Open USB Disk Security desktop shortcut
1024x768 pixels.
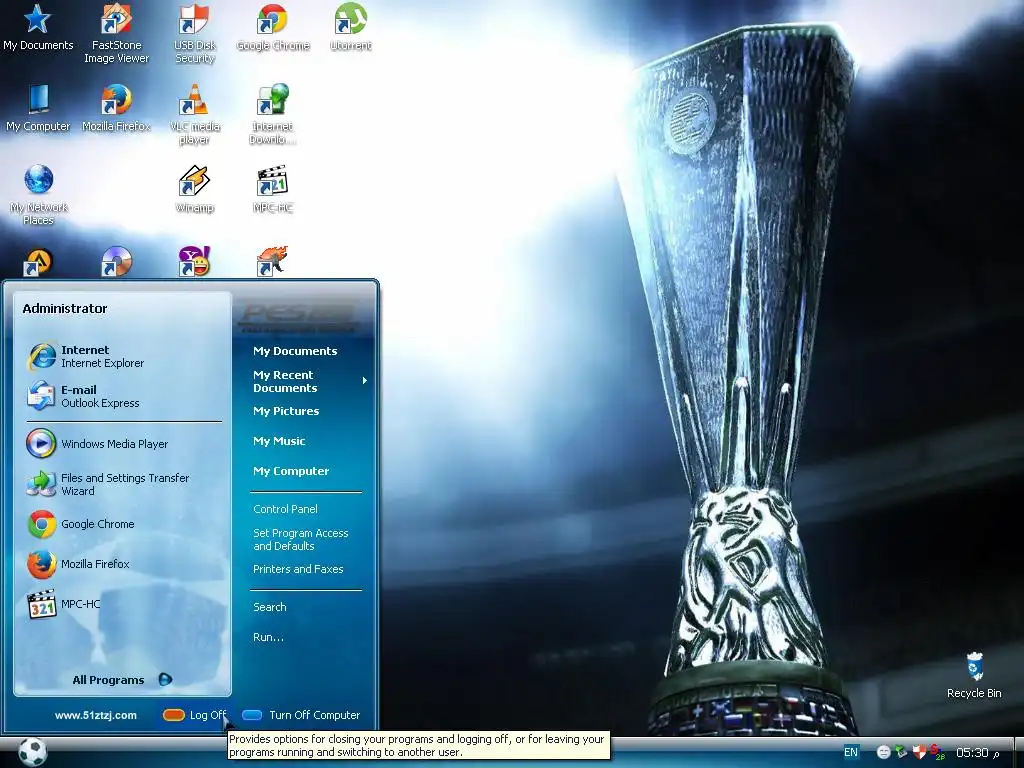click(194, 33)
